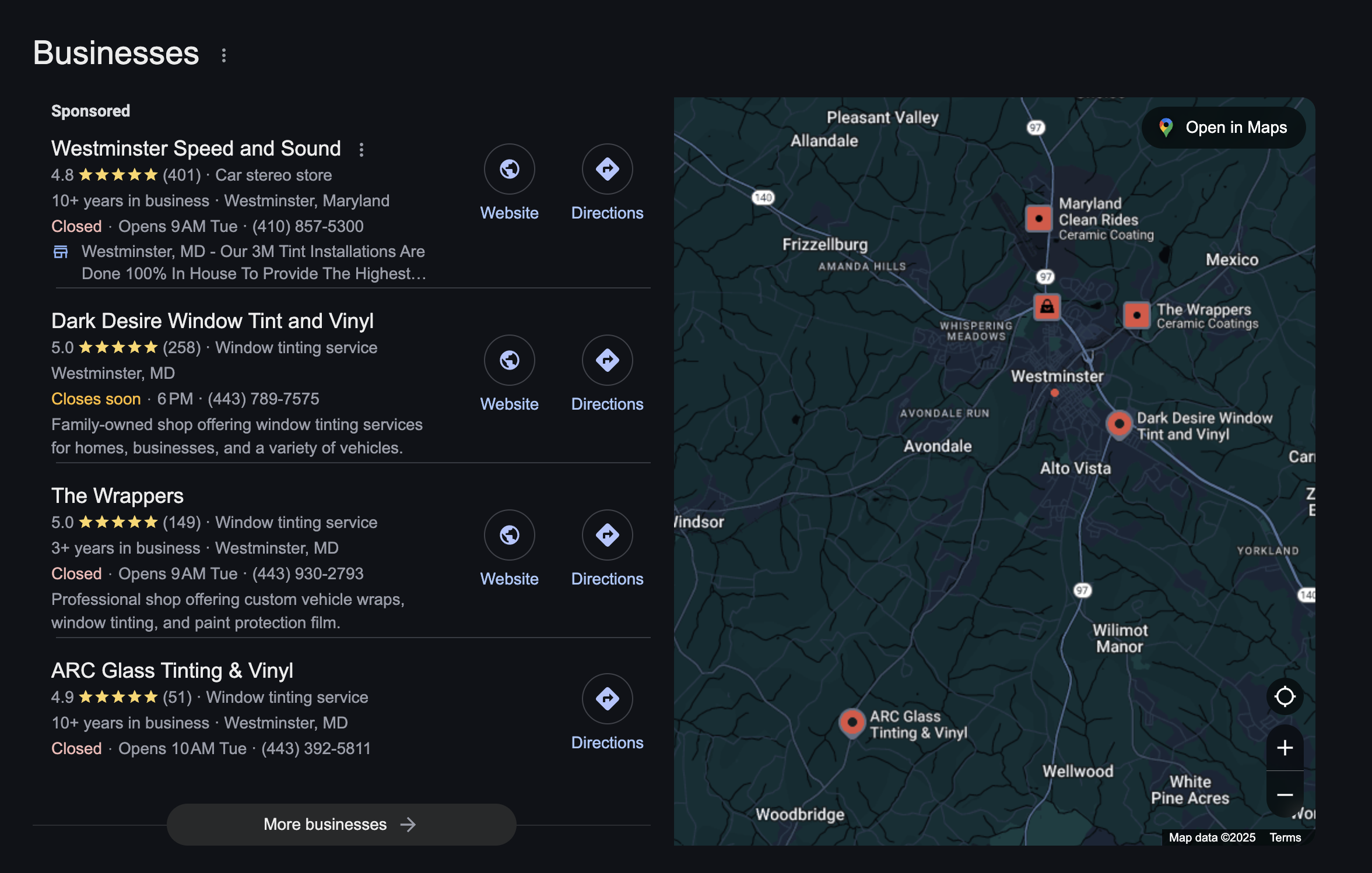Image resolution: width=1372 pixels, height=873 pixels.
Task: Open options menu for Westminster Speed and Sound
Action: [362, 150]
